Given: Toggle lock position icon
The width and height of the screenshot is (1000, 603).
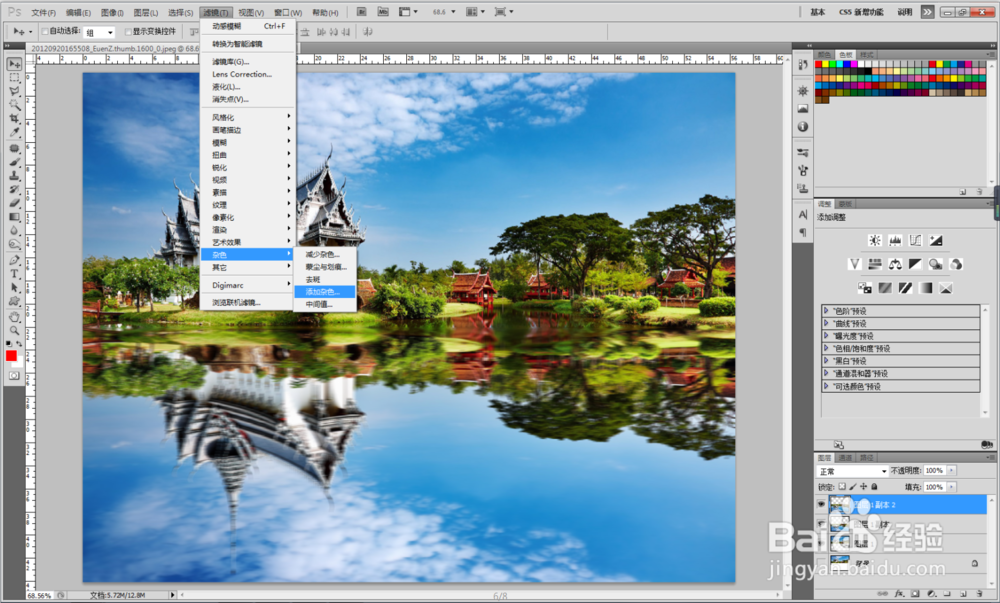Looking at the screenshot, I should (864, 486).
